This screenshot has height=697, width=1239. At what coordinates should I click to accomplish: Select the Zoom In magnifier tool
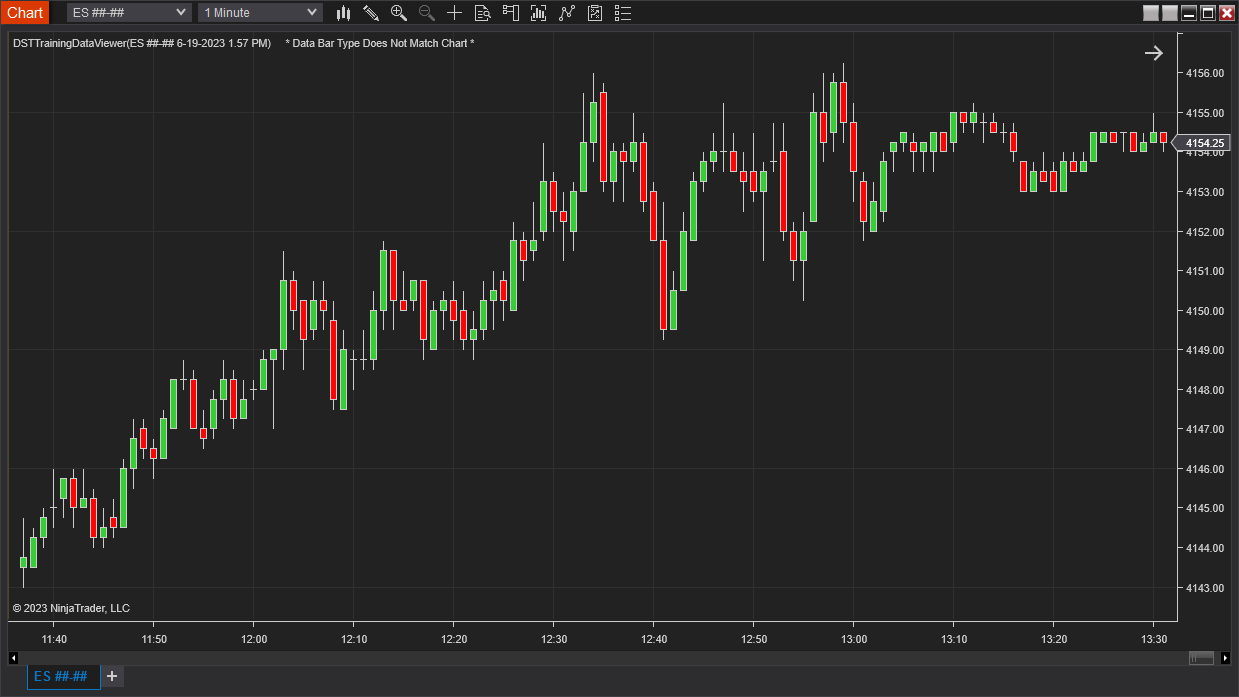click(399, 13)
